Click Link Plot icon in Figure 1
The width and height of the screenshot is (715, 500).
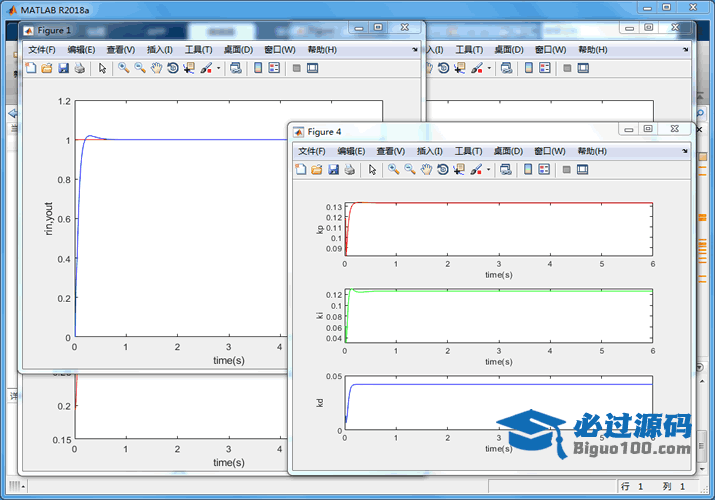tap(235, 68)
